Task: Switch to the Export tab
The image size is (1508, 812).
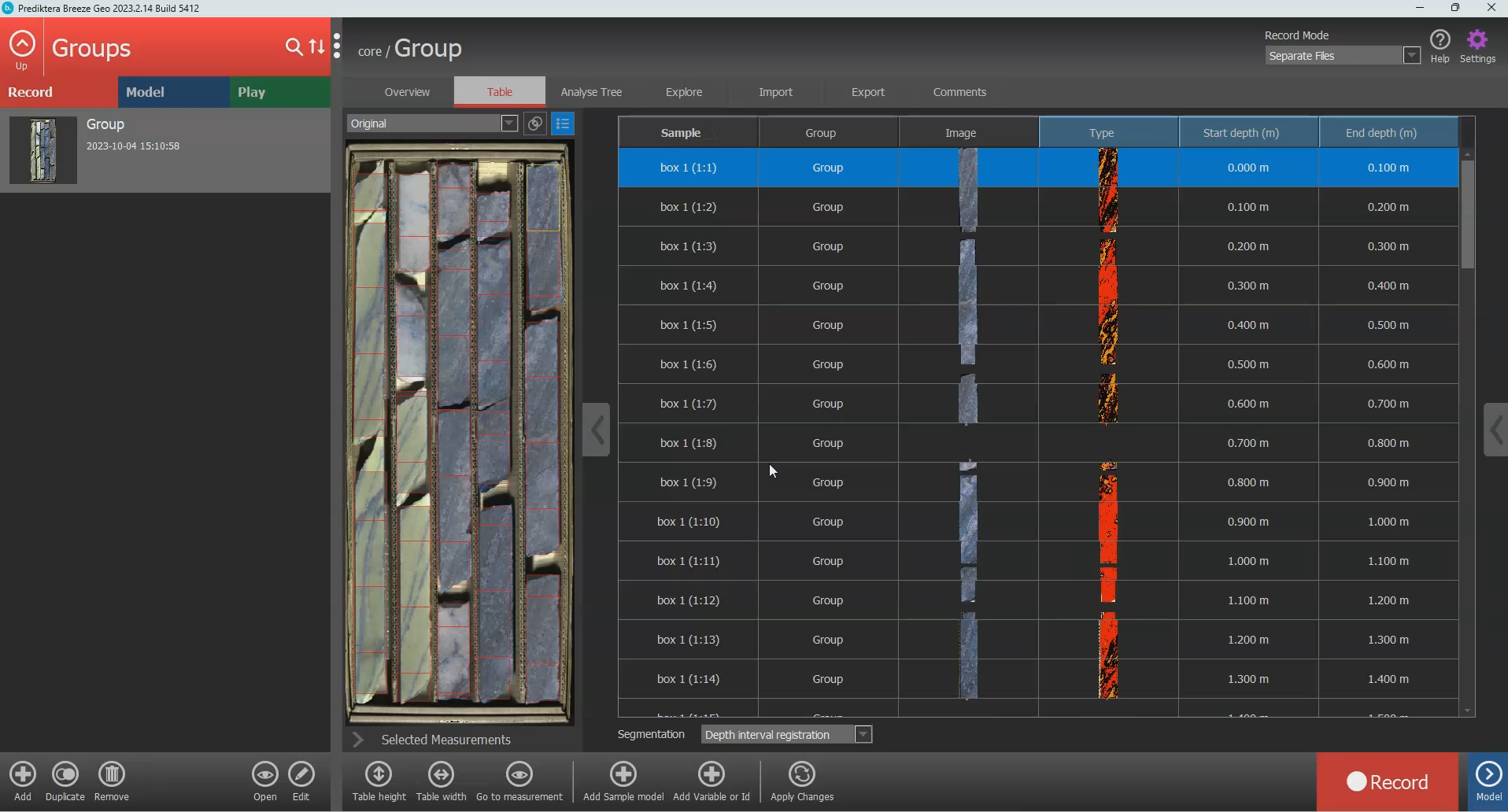Action: (867, 92)
